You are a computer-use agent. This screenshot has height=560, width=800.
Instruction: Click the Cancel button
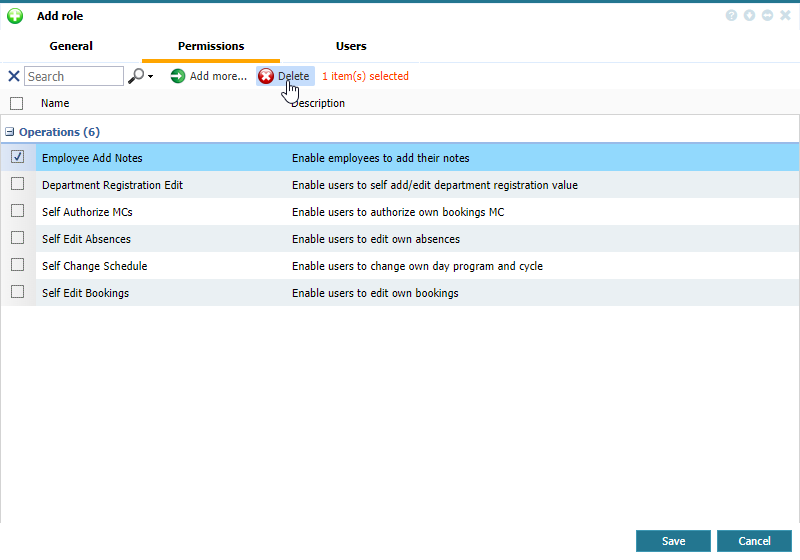pos(754,541)
